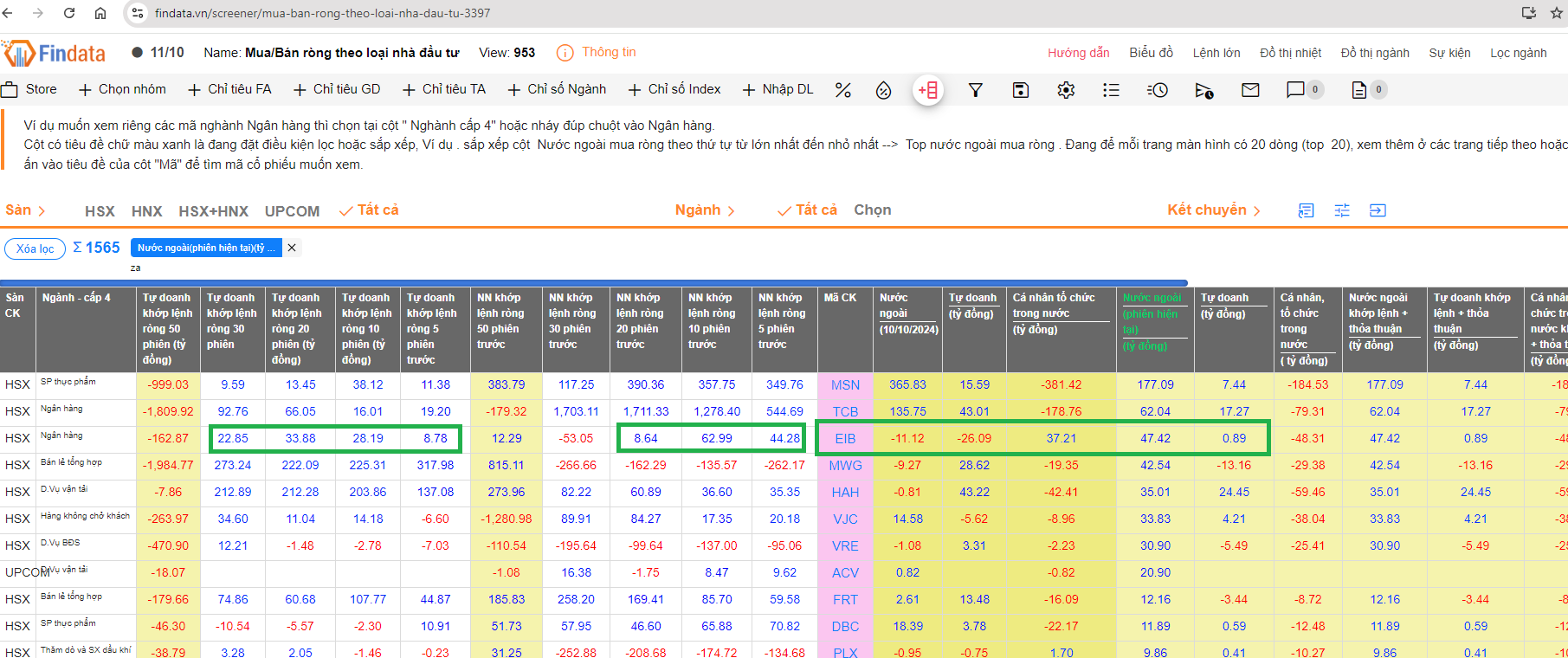Click the Chọn industry button

(x=872, y=210)
